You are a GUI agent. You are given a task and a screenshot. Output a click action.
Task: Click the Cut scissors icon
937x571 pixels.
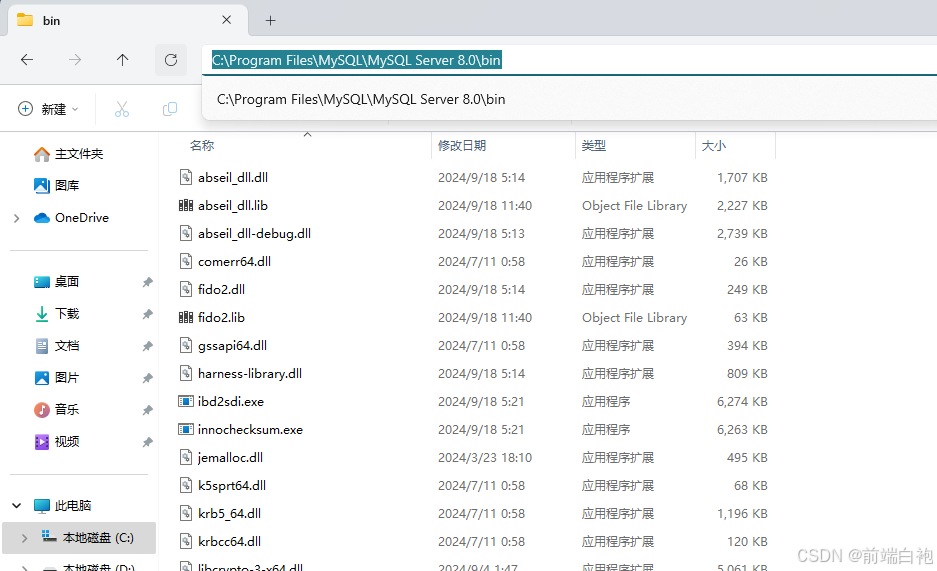pos(122,109)
